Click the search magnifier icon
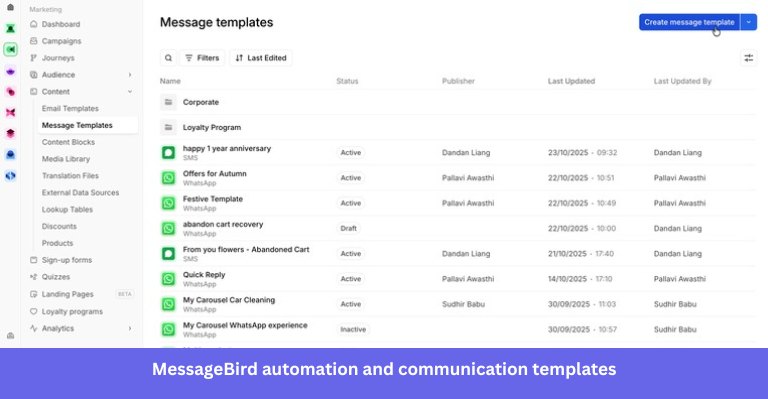The height and width of the screenshot is (399, 768). click(x=168, y=58)
